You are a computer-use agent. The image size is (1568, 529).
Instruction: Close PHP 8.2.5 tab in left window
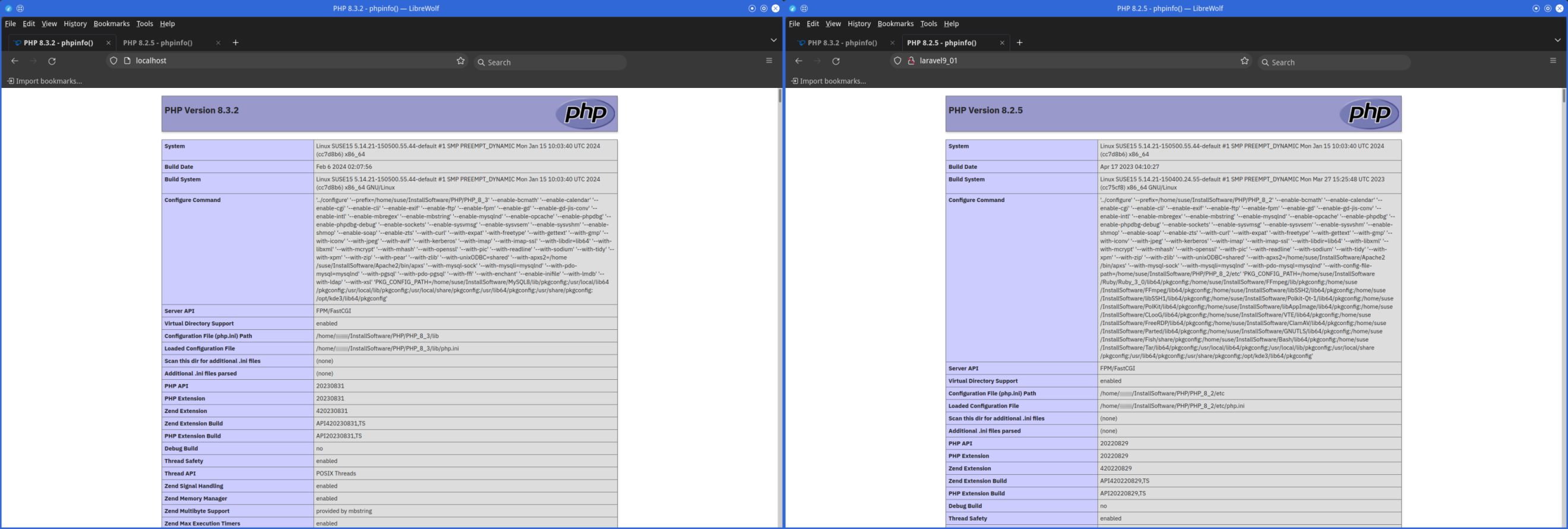tap(218, 43)
